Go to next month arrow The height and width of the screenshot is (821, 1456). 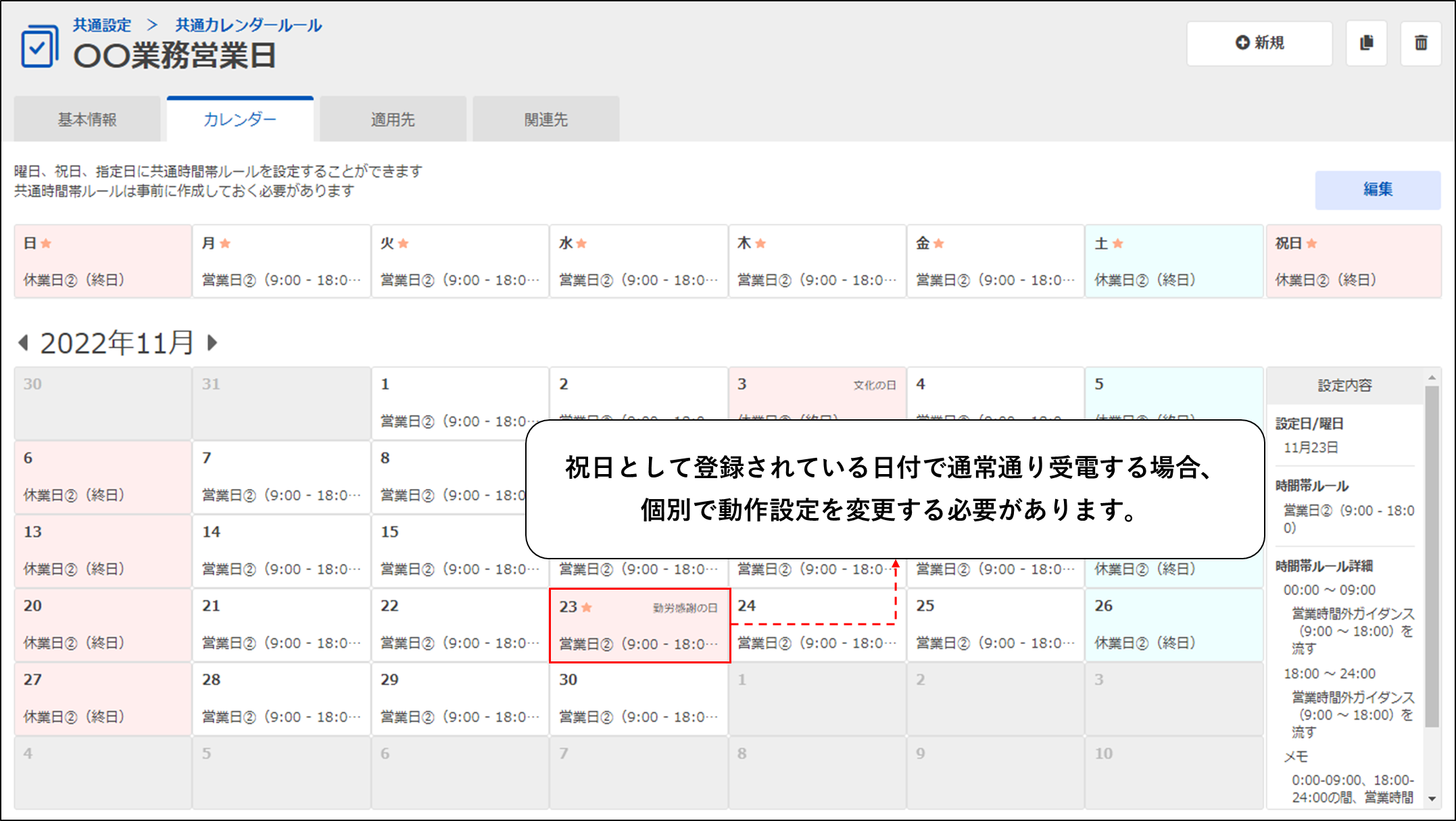coord(212,343)
